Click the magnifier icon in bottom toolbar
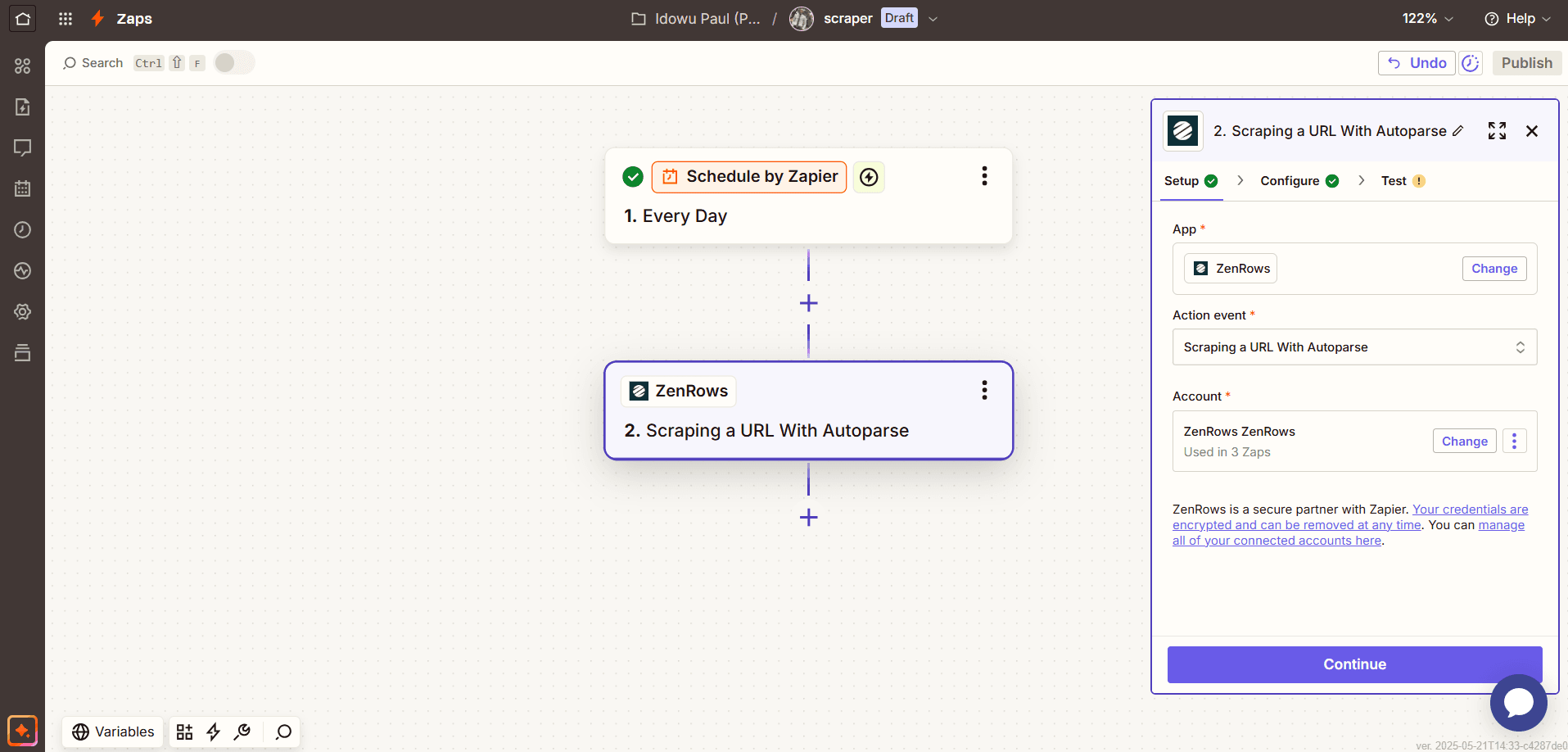1568x752 pixels. click(283, 732)
